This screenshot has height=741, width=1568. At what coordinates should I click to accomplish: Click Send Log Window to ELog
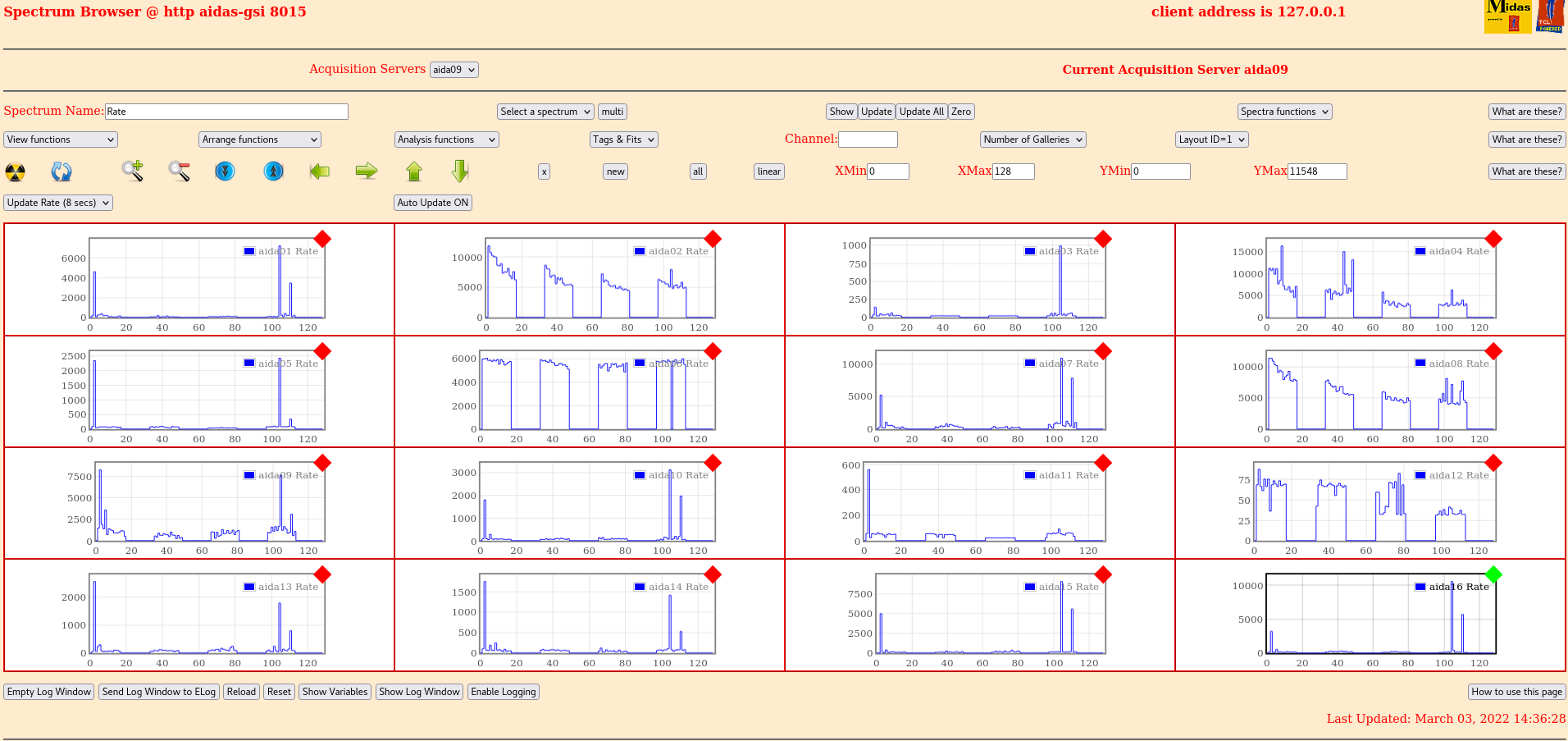159,692
